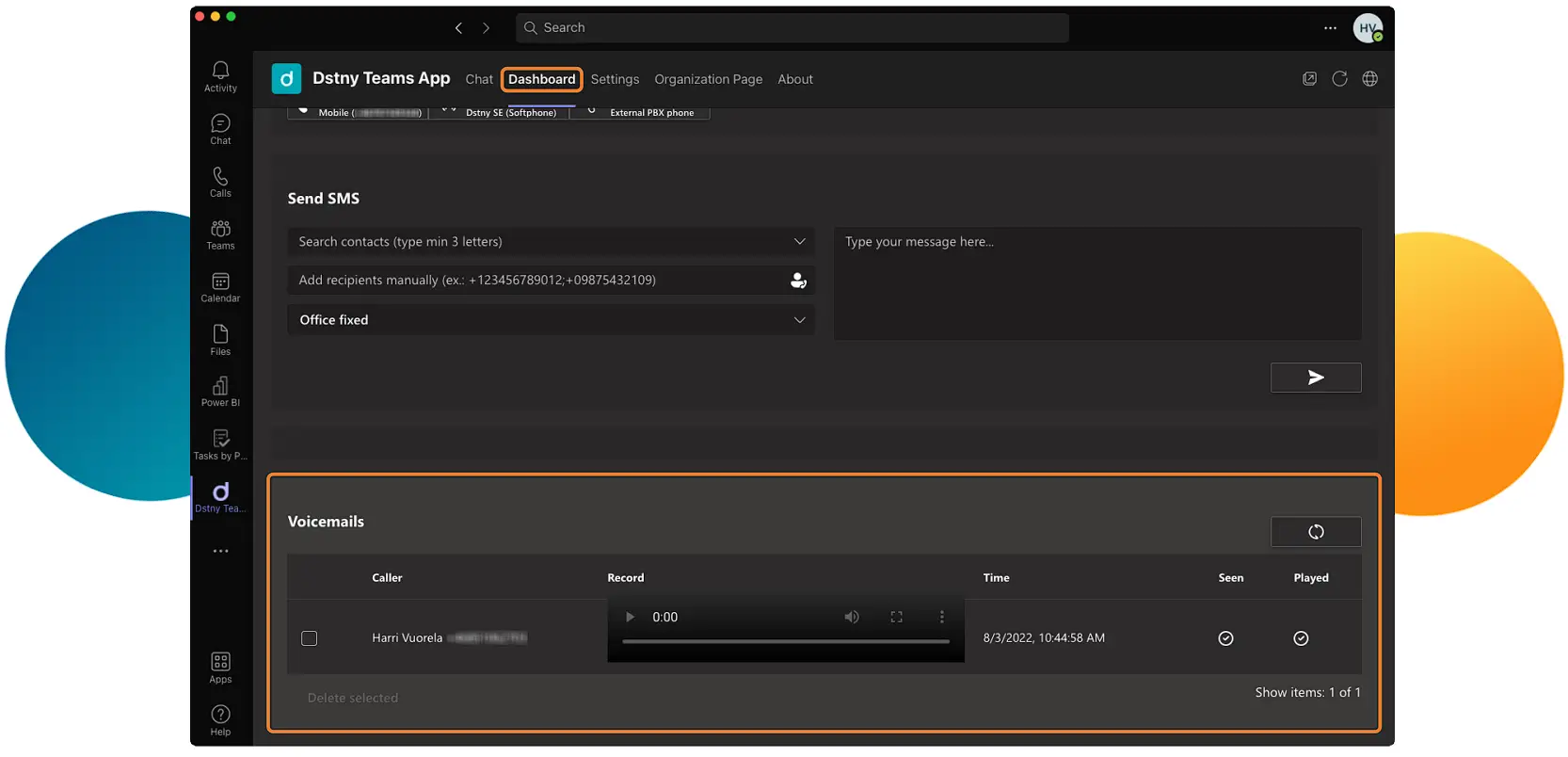Select the Mobile device option
Image resolution: width=1568 pixels, height=757 pixels.
(x=358, y=112)
